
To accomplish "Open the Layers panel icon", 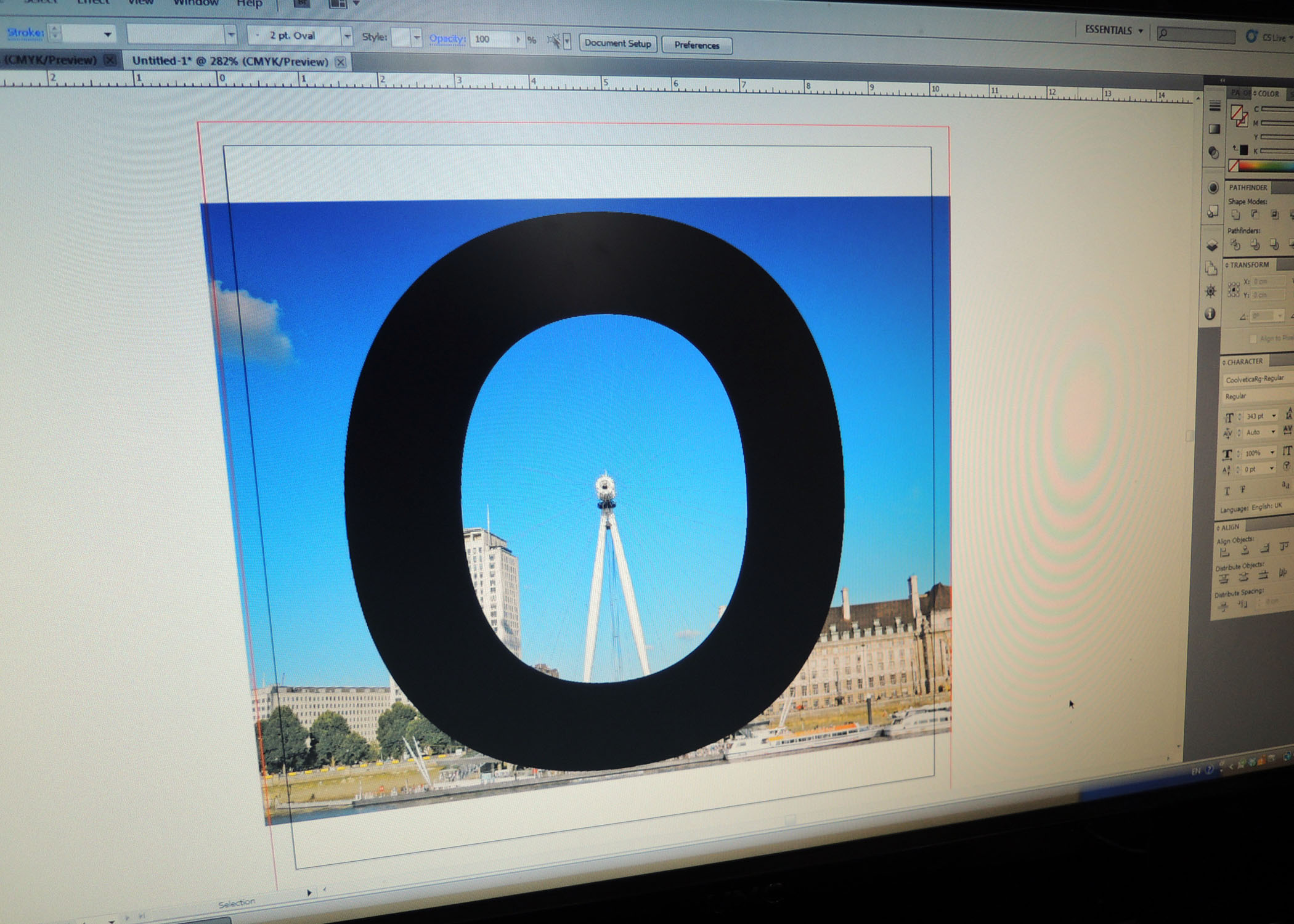I will pos(1211,245).
